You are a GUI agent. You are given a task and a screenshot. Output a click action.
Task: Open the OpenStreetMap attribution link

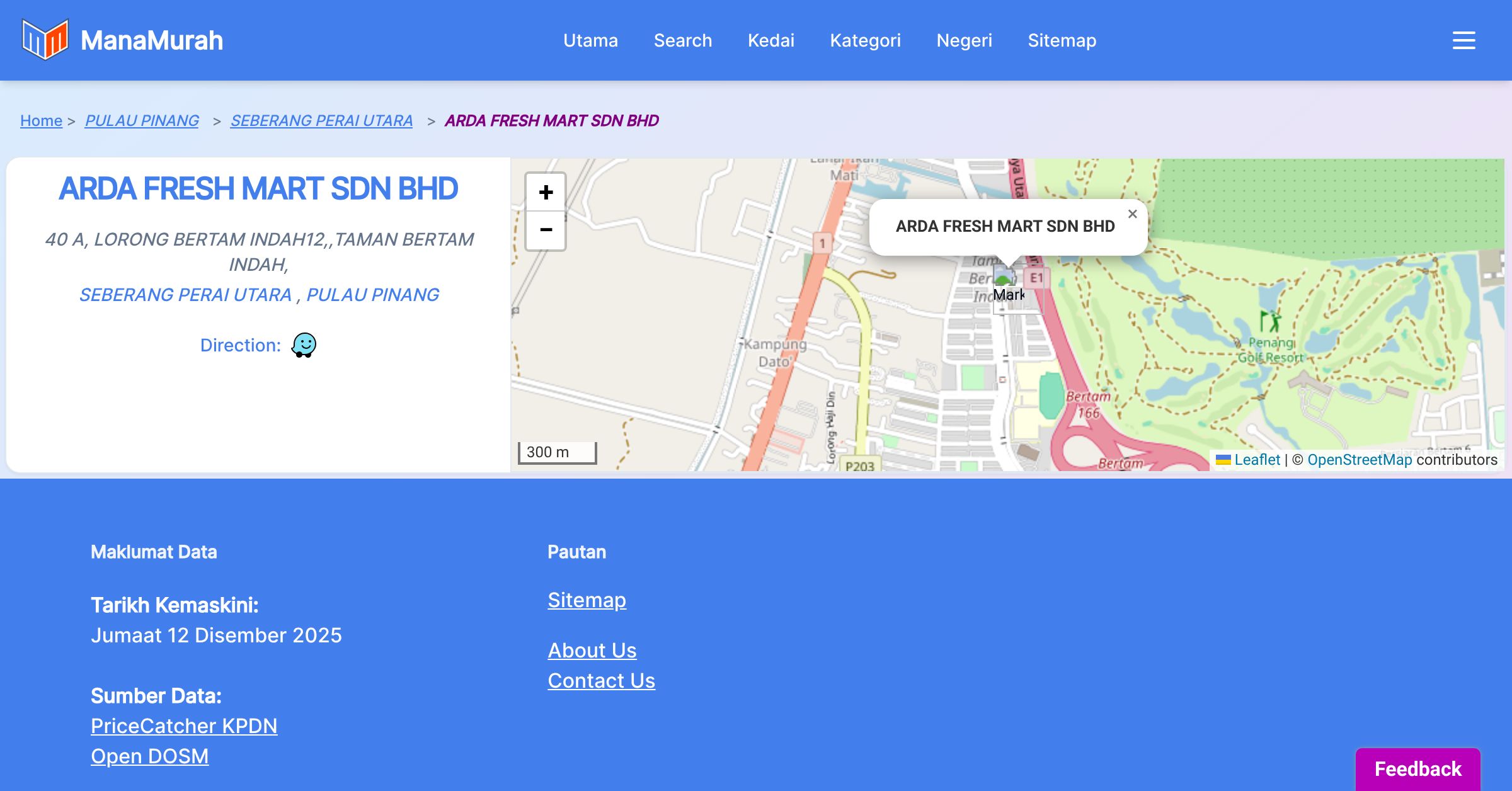(x=1360, y=460)
